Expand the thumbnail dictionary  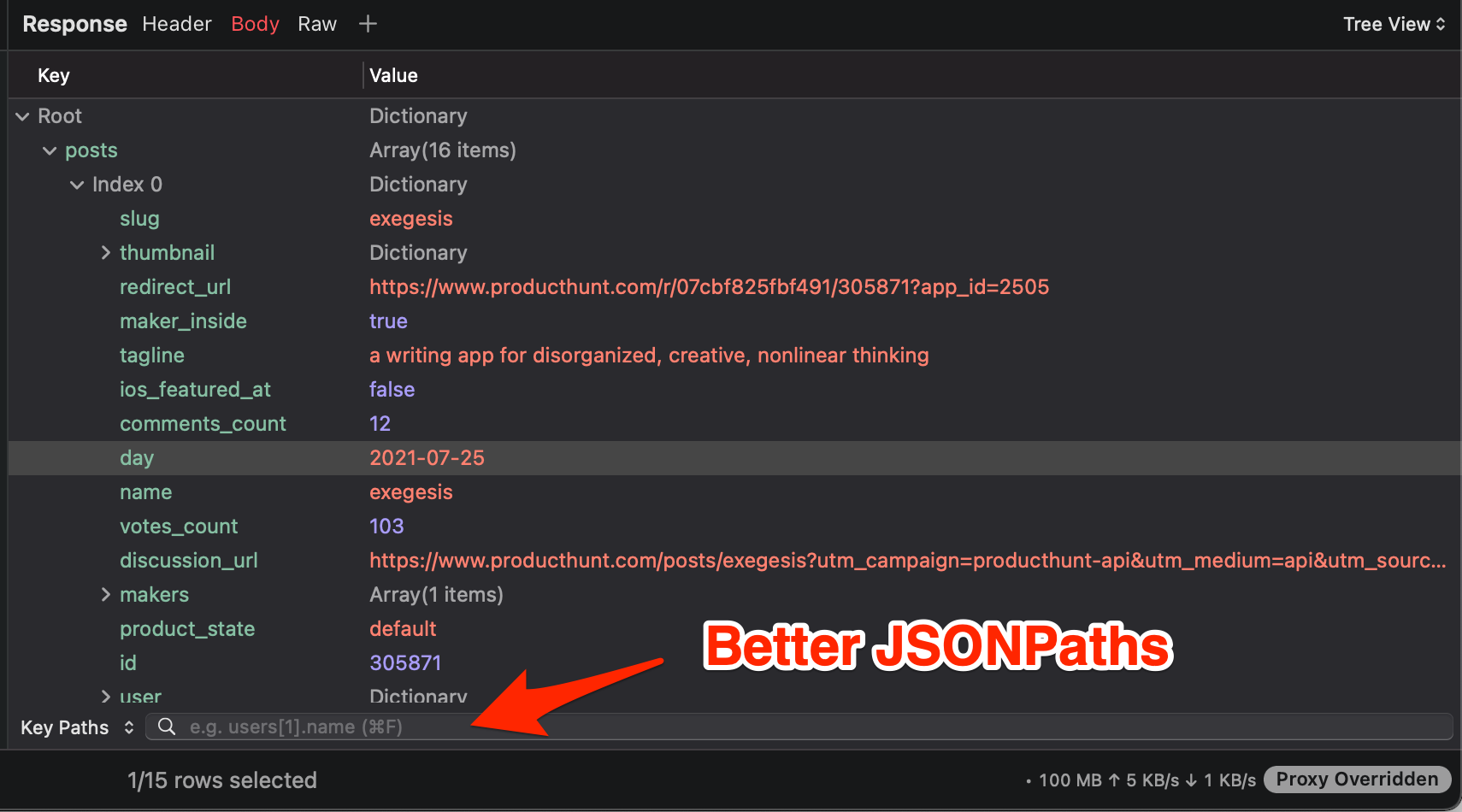[105, 252]
